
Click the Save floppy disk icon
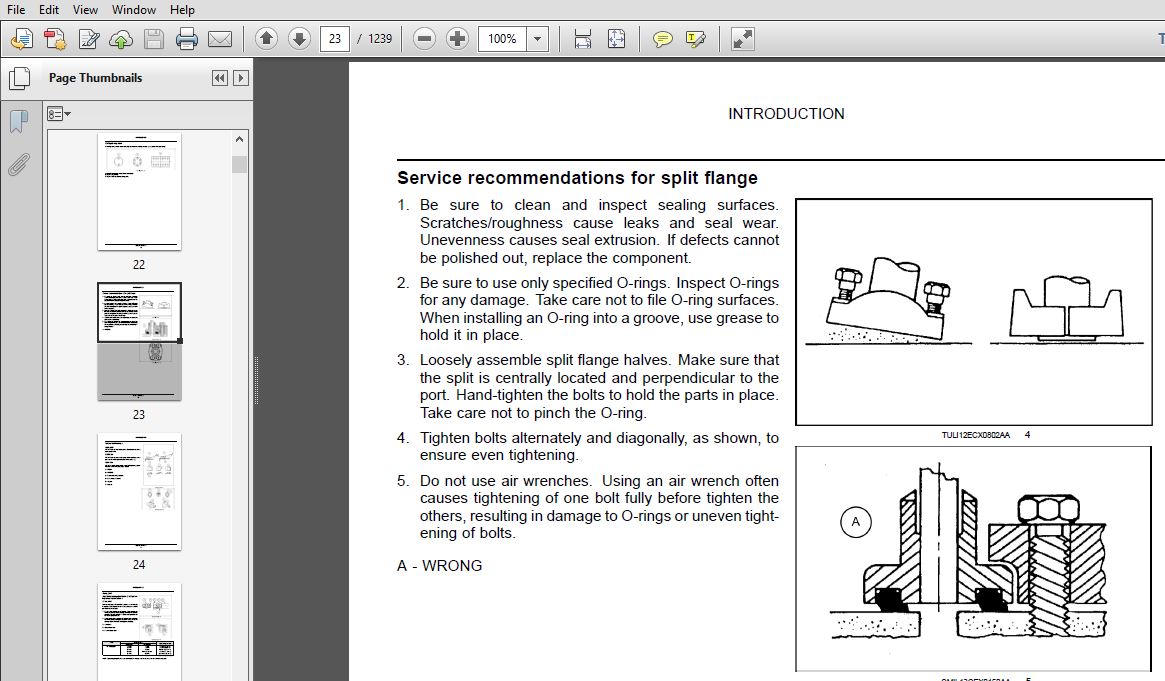pos(154,39)
